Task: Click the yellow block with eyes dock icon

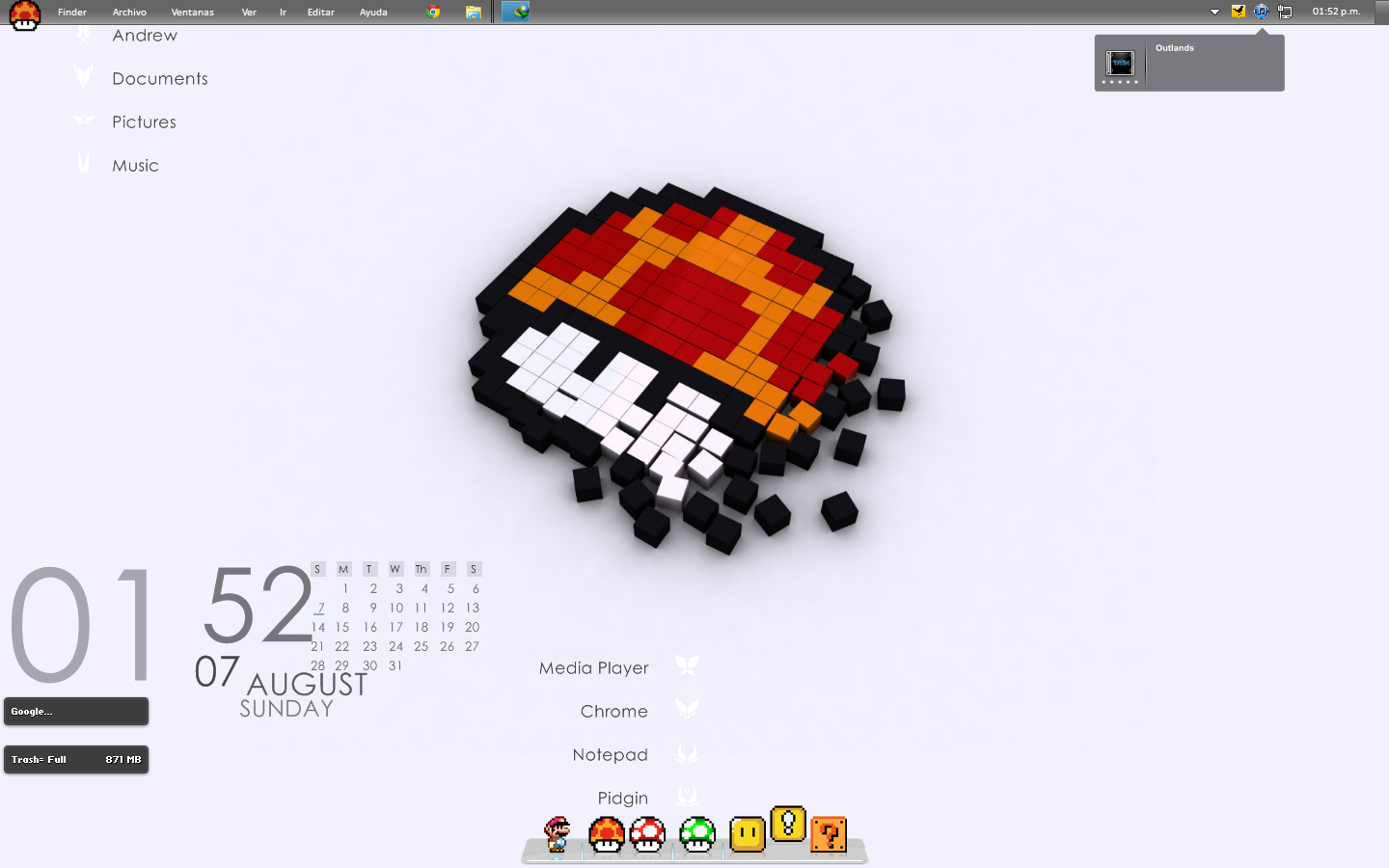Action: click(x=748, y=834)
